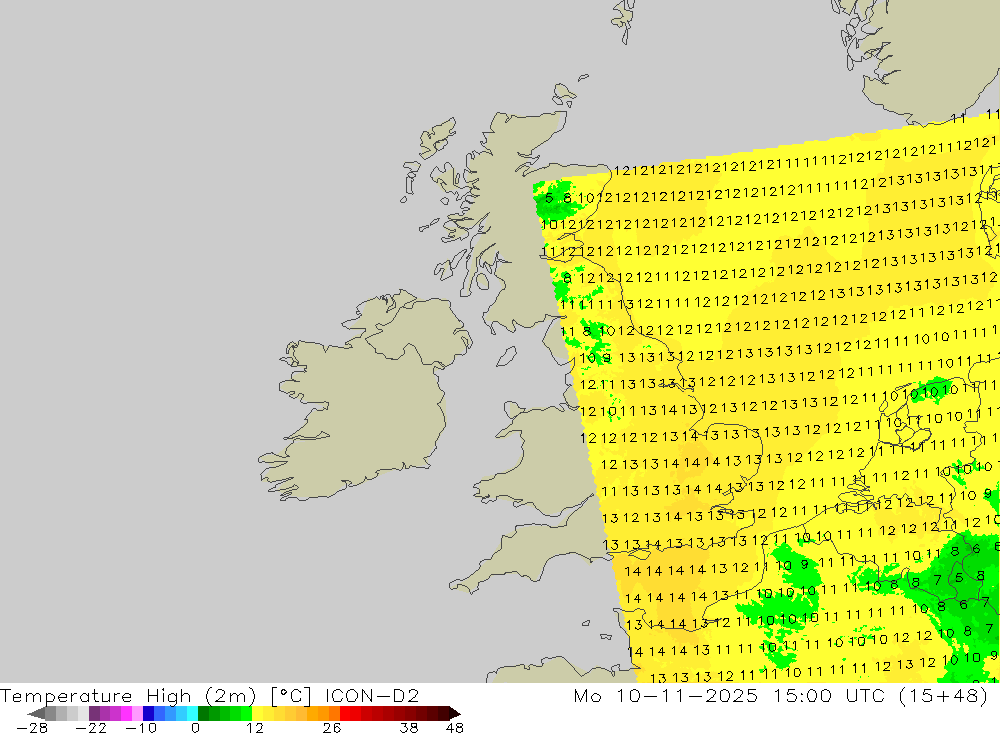
Task: Click the "15:00 UTC" time label
Action: point(829,695)
